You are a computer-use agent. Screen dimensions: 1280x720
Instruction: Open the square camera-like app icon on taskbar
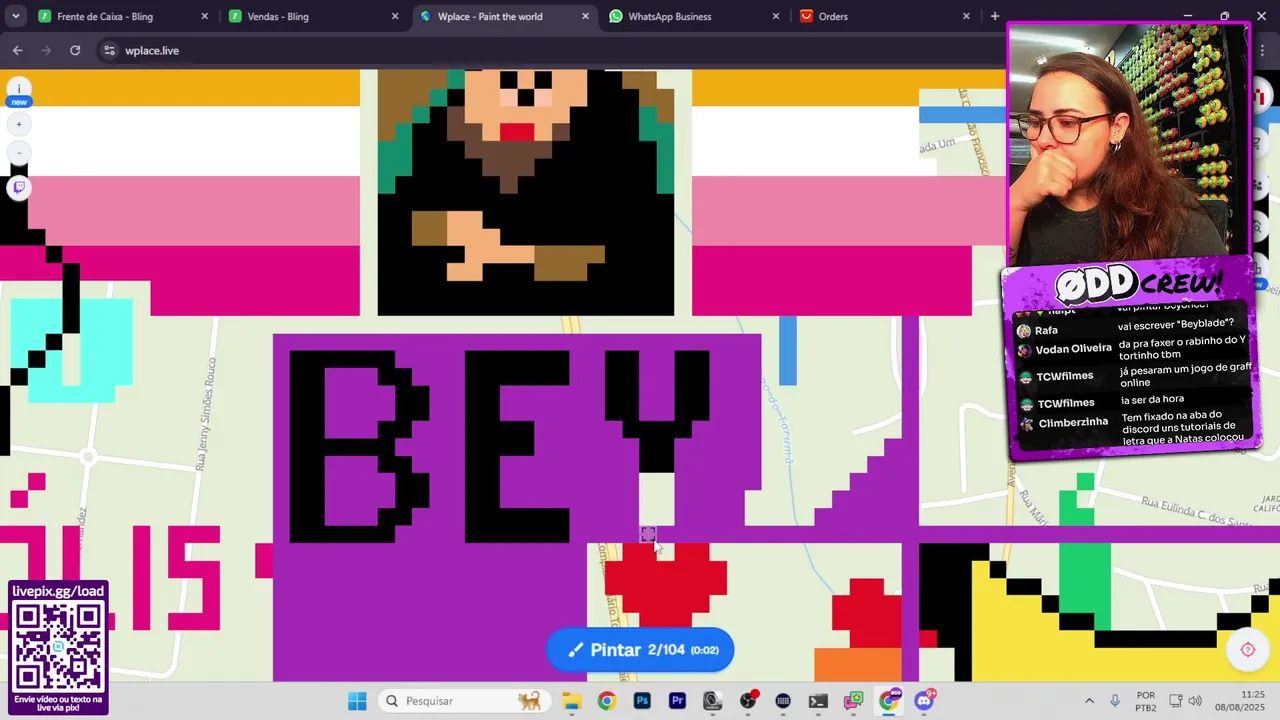pos(712,701)
